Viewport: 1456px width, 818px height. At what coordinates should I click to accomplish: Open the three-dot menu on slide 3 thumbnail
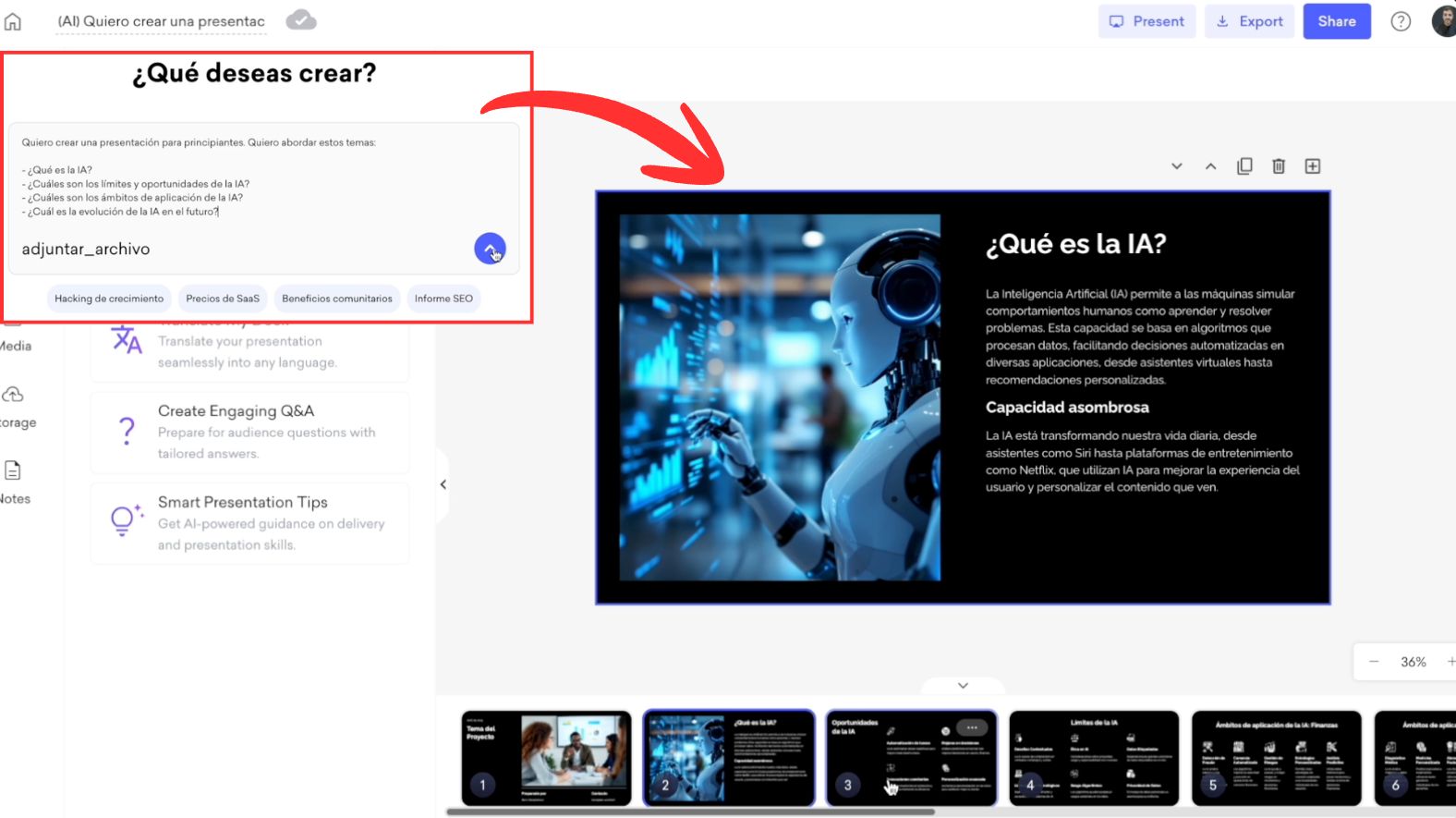tap(972, 727)
